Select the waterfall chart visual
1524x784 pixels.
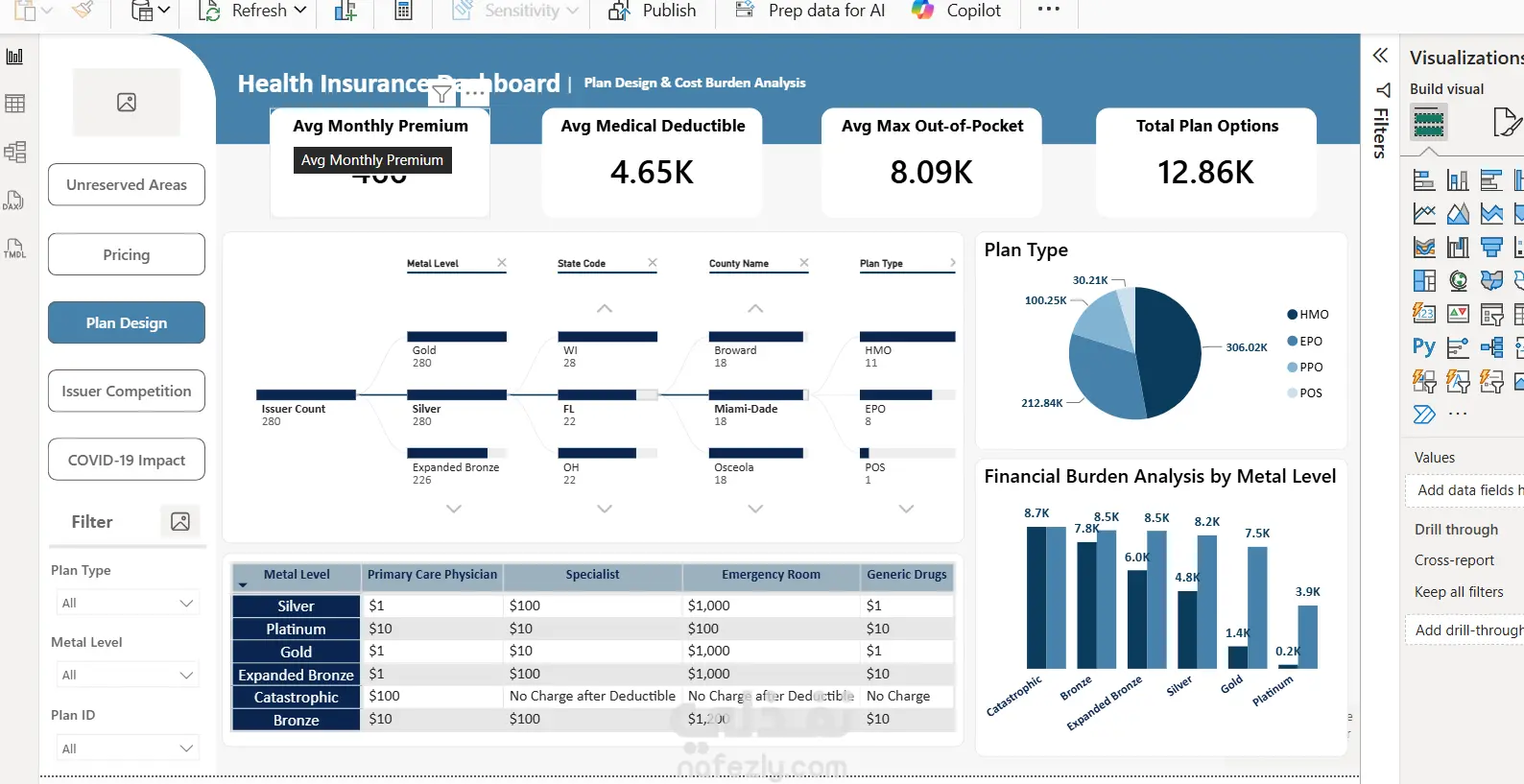[x=1458, y=248]
